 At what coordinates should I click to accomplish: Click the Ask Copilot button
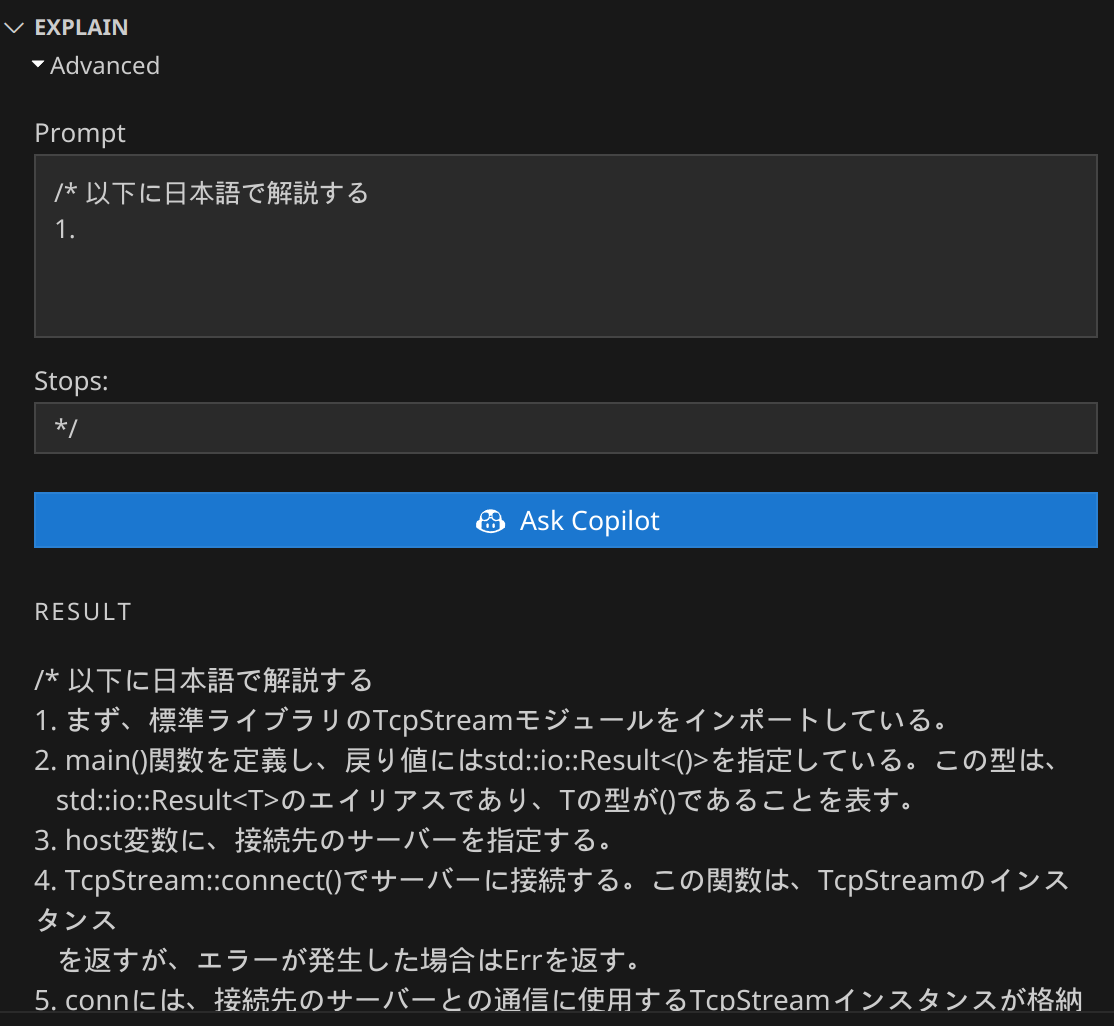pyautogui.click(x=566, y=520)
